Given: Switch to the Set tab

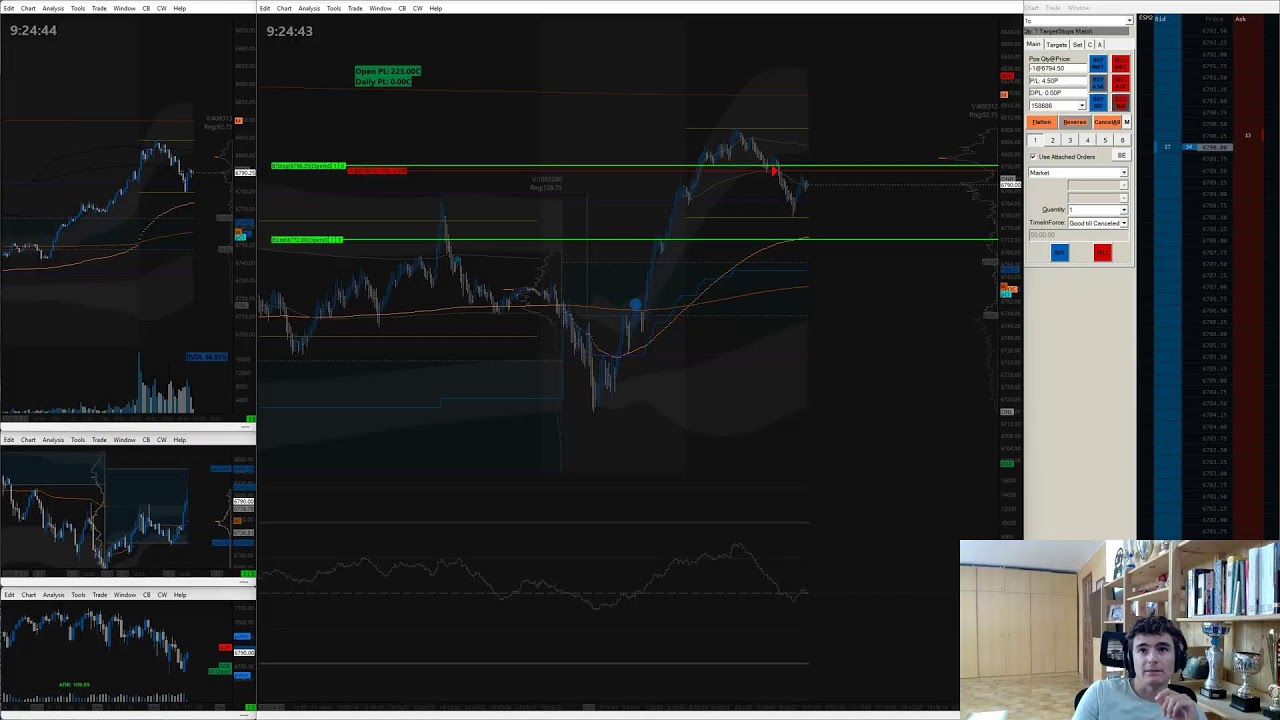Looking at the screenshot, I should [1078, 45].
